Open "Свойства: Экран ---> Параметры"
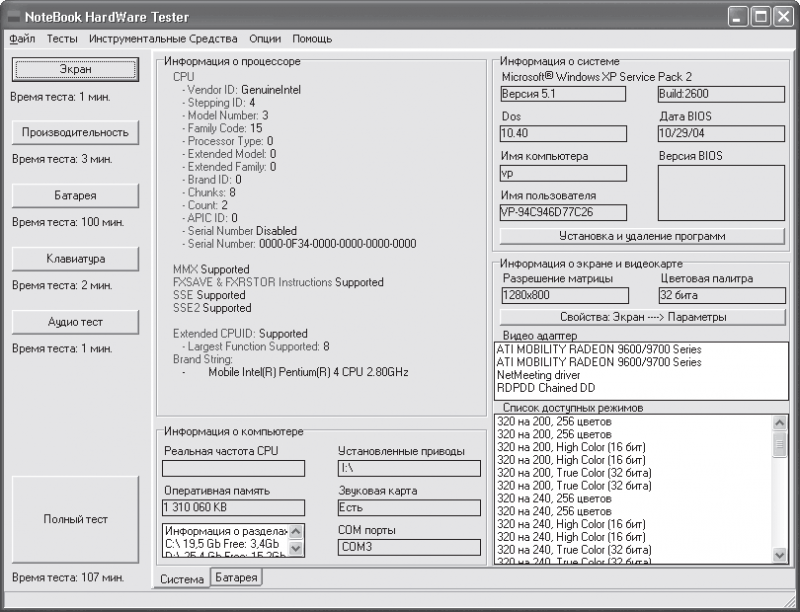Screen dimensions: 800x612 click(x=642, y=317)
